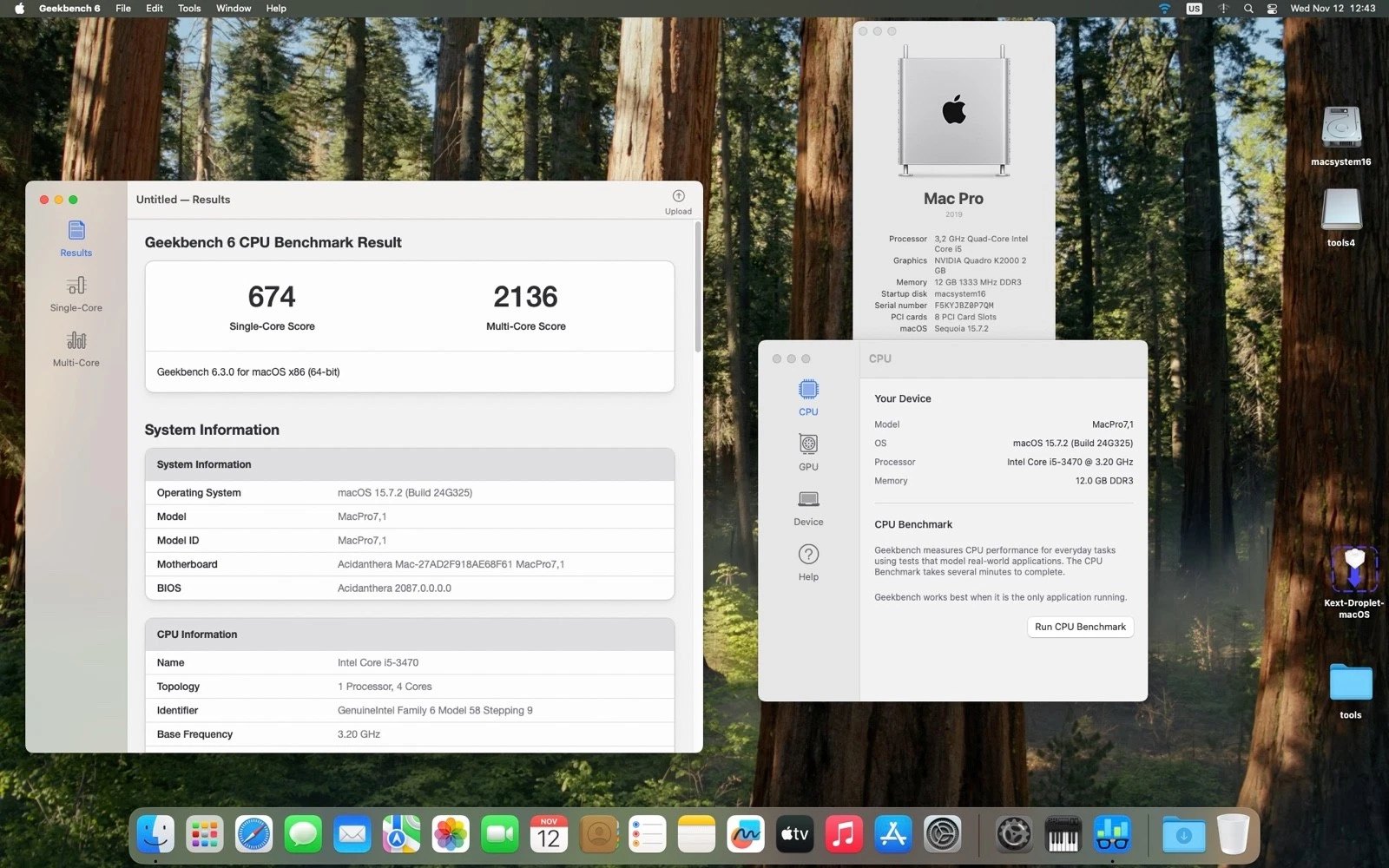Open FaceTime from the dock
This screenshot has height=868, width=1389.
coord(500,835)
